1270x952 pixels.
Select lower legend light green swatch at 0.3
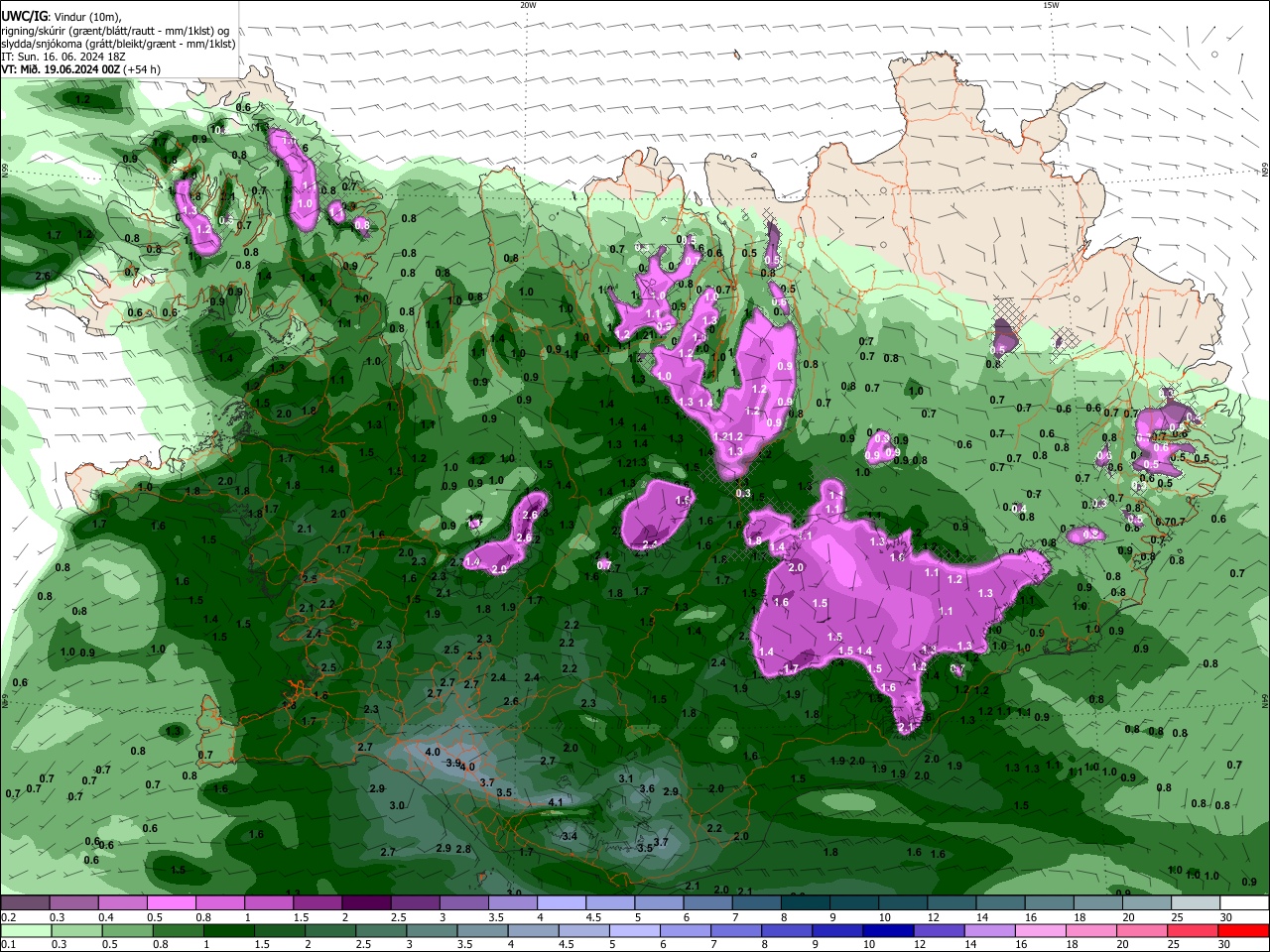[x=77, y=931]
